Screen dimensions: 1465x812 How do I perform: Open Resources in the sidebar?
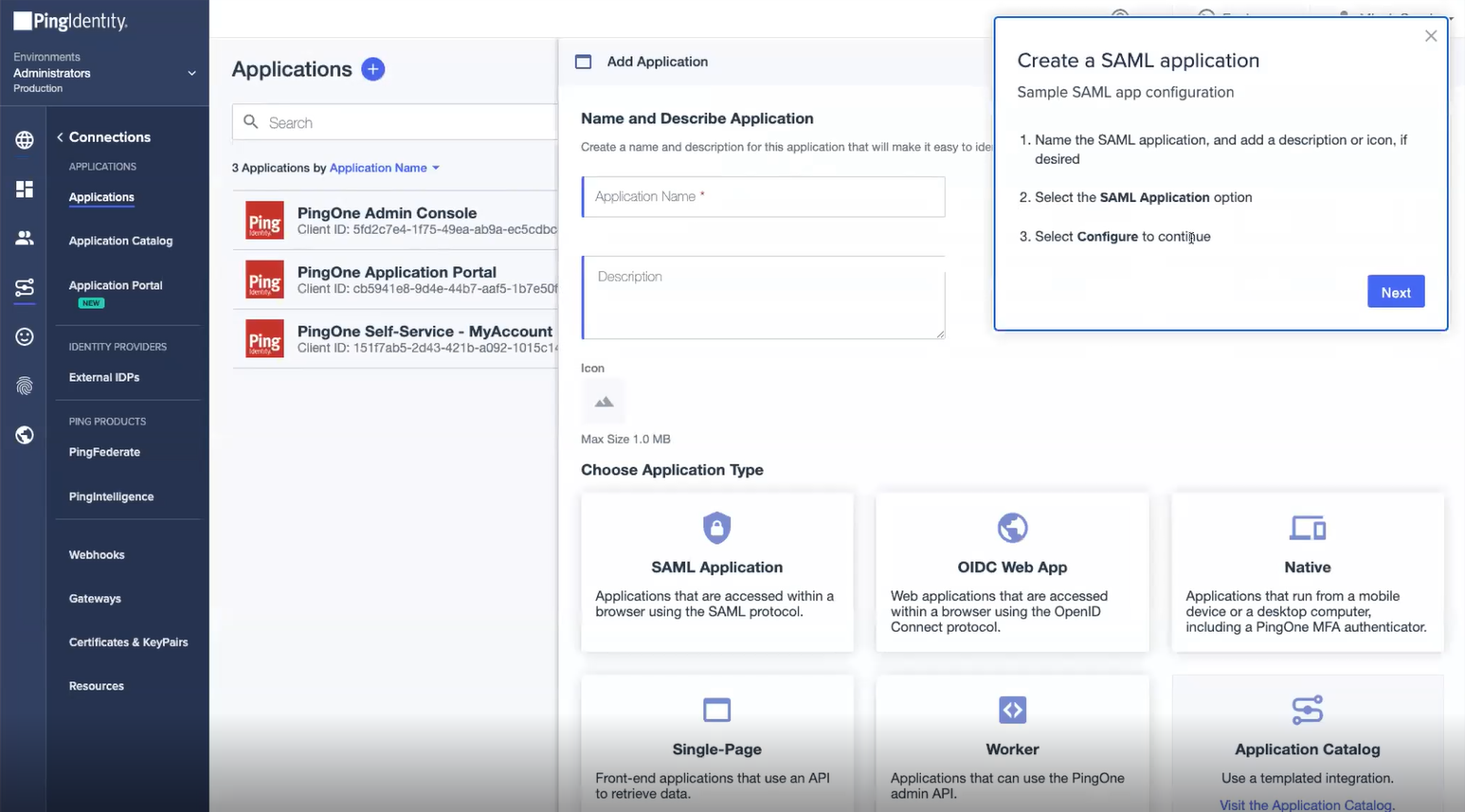coord(97,686)
